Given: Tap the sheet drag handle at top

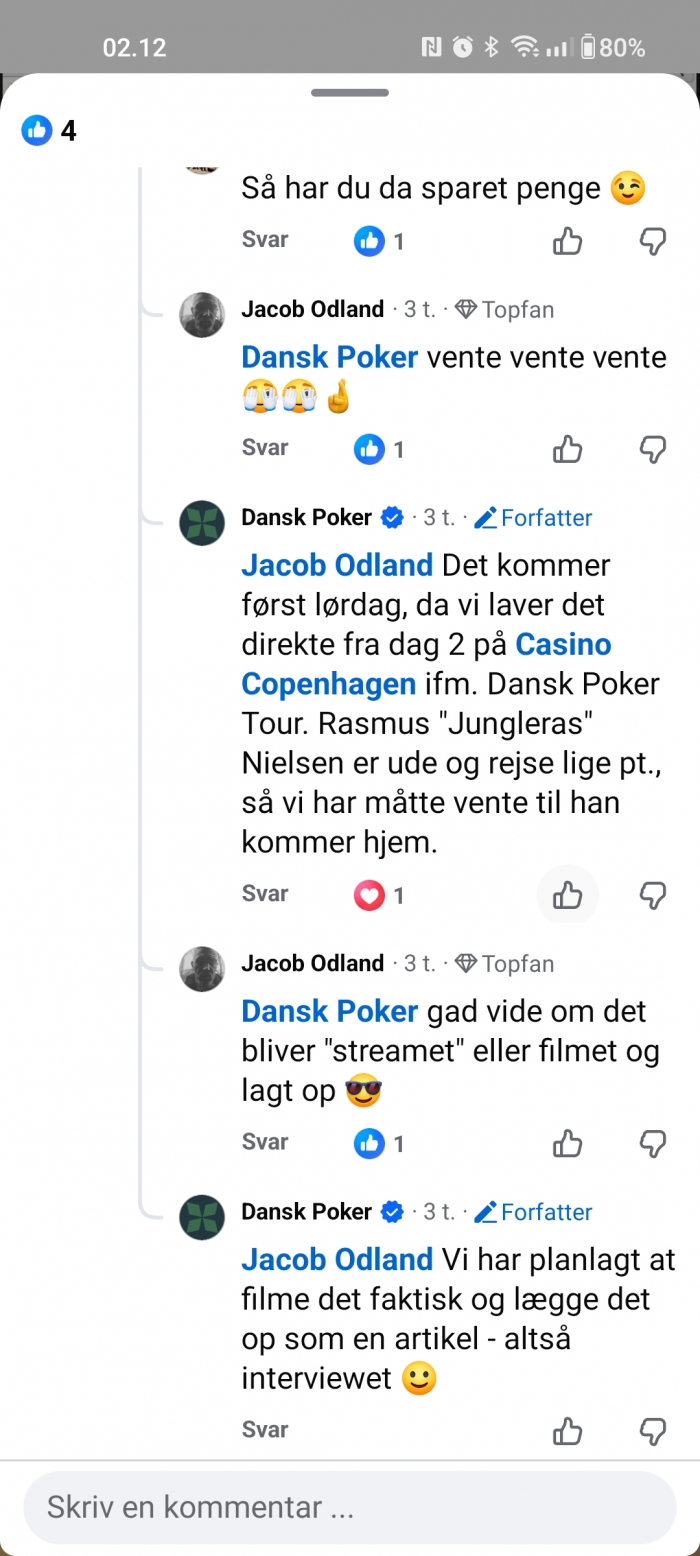Looking at the screenshot, I should tap(350, 93).
